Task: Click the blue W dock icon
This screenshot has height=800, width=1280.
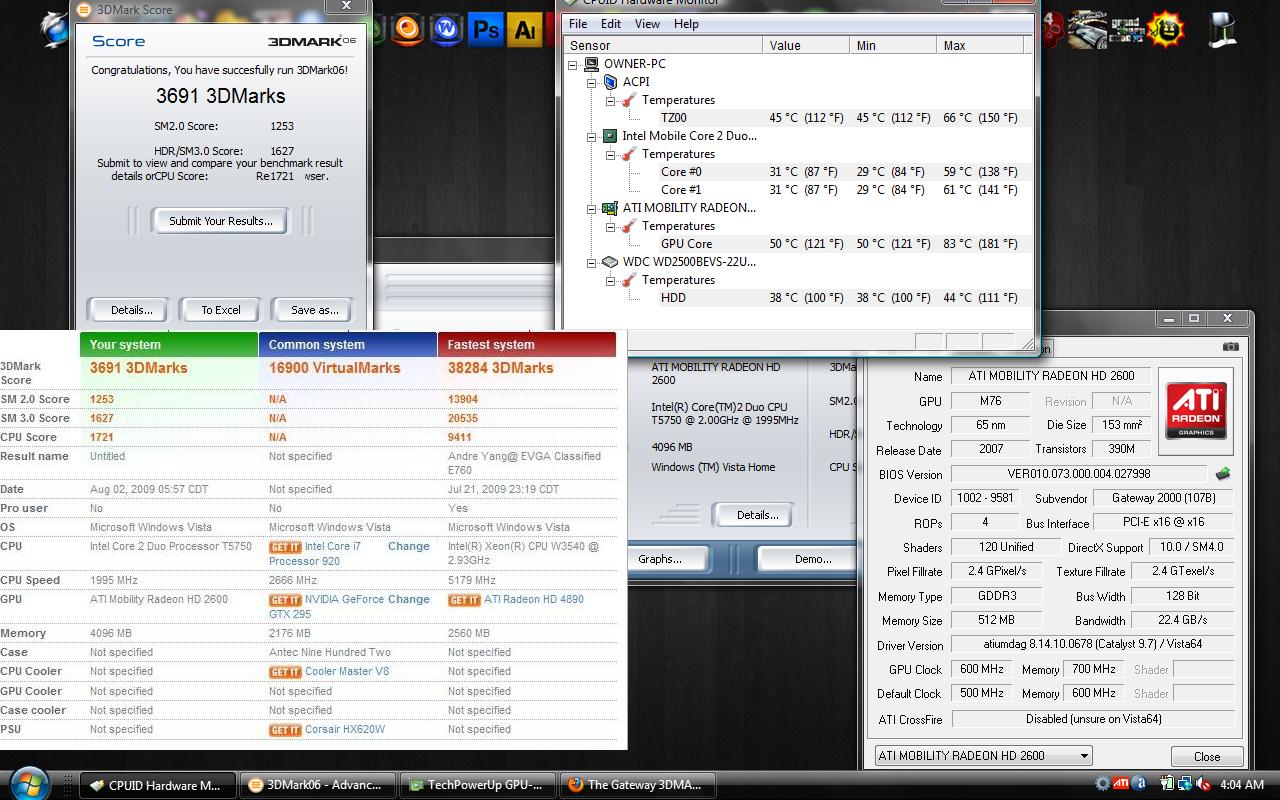Action: tap(446, 29)
